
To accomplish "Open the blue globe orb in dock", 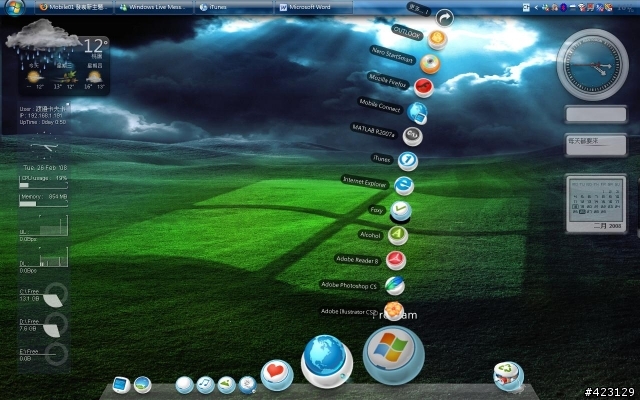I will coord(327,361).
